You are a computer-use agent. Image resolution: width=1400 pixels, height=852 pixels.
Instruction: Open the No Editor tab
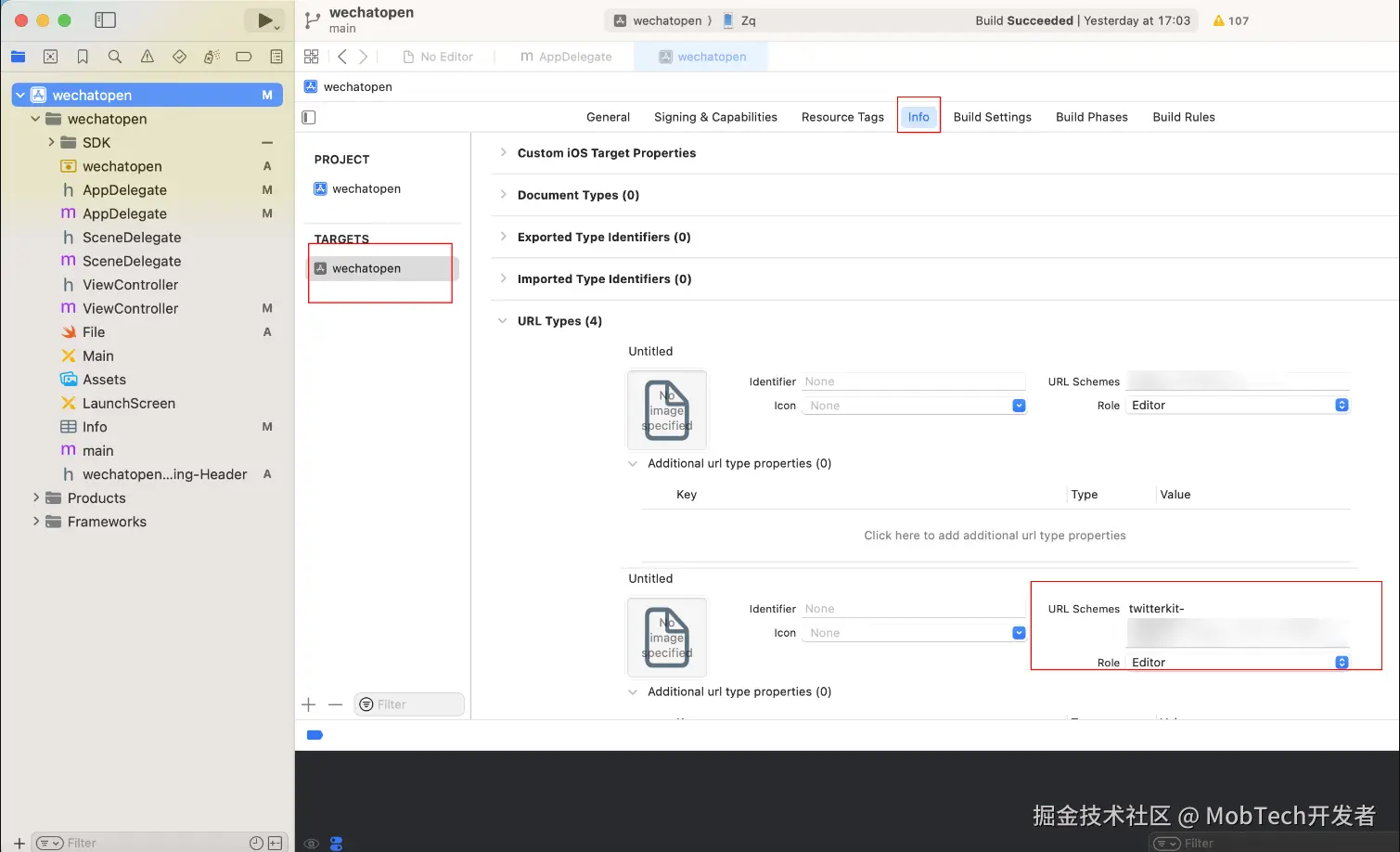pyautogui.click(x=438, y=57)
